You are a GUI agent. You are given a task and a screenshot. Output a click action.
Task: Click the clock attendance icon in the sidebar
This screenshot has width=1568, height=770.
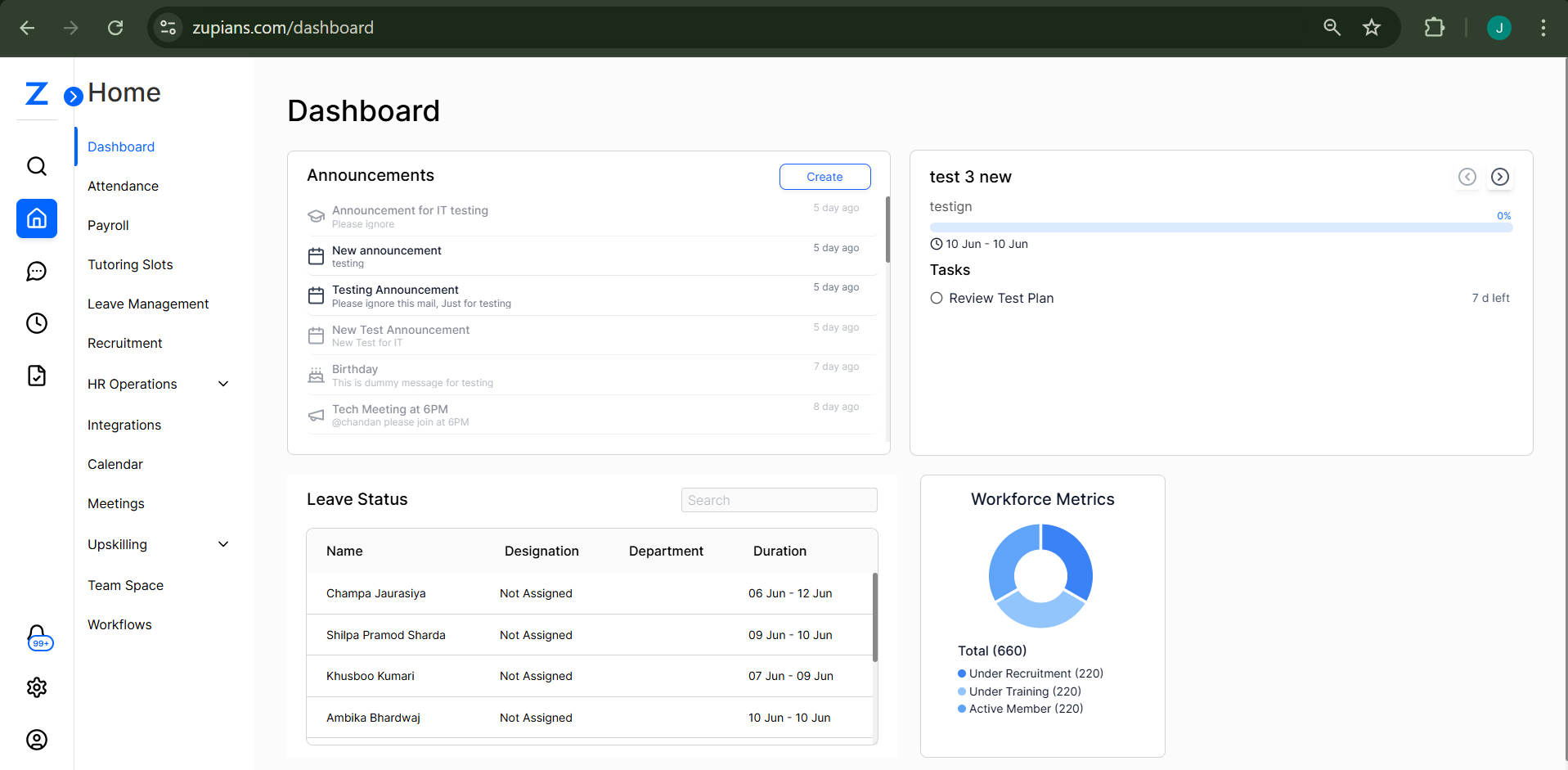36,323
